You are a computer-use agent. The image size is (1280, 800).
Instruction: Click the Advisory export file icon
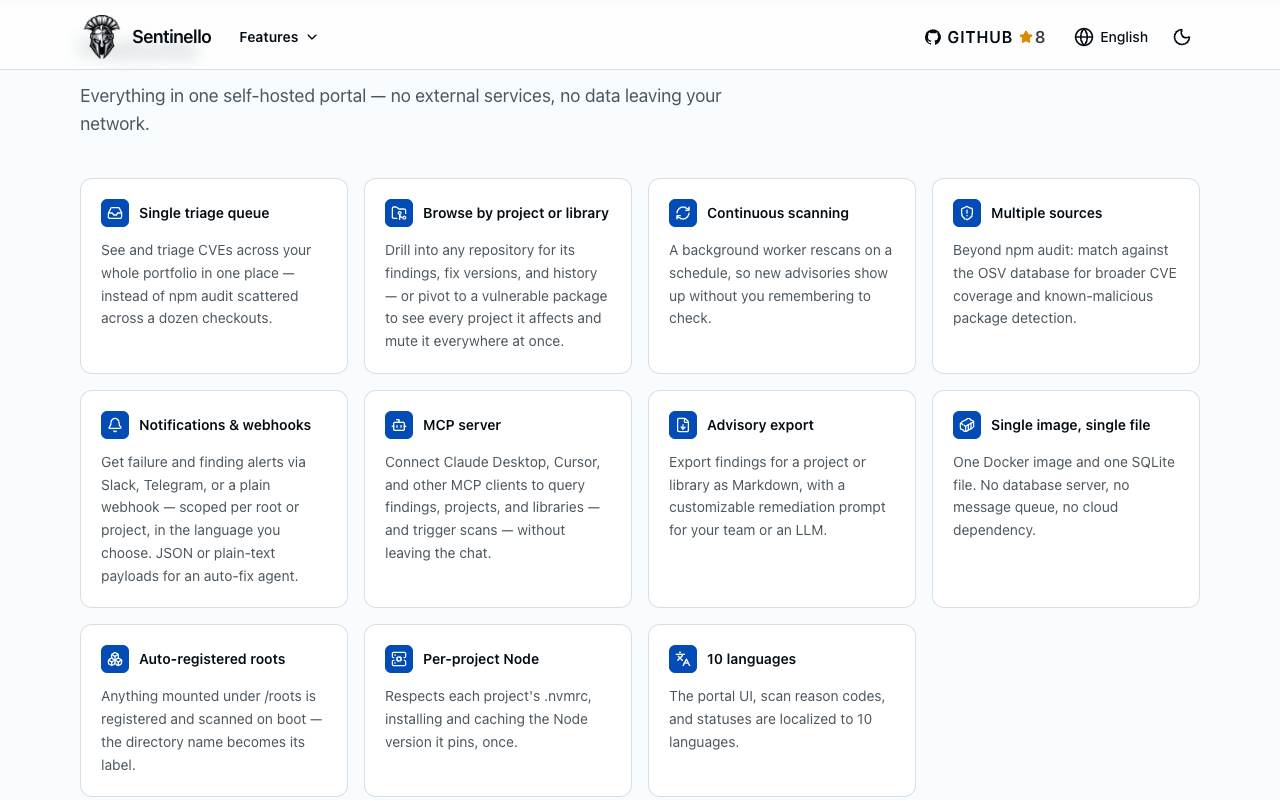pos(683,425)
